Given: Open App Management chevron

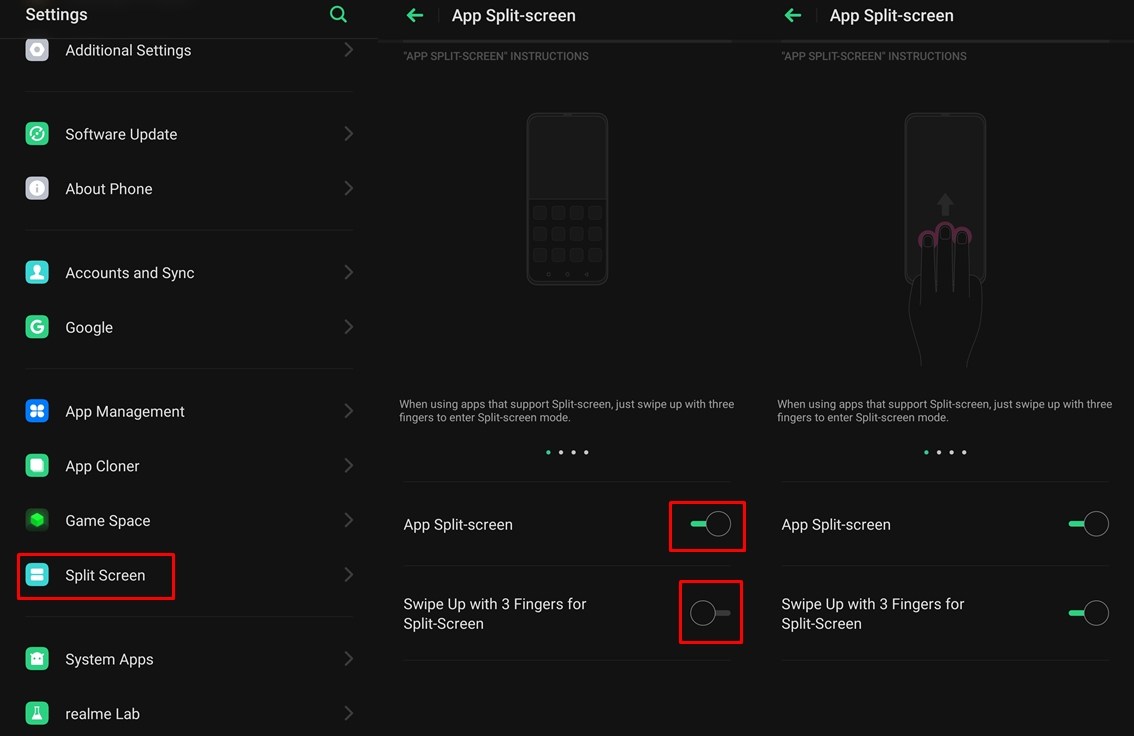Looking at the screenshot, I should pyautogui.click(x=349, y=411).
